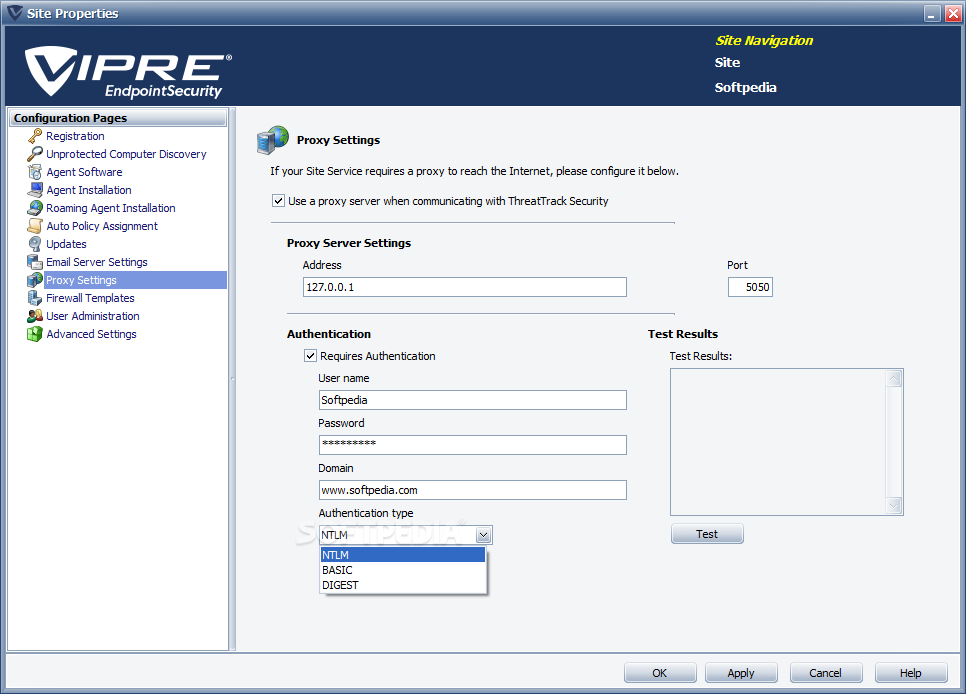
Task: Click the Site navigation link
Action: [728, 62]
